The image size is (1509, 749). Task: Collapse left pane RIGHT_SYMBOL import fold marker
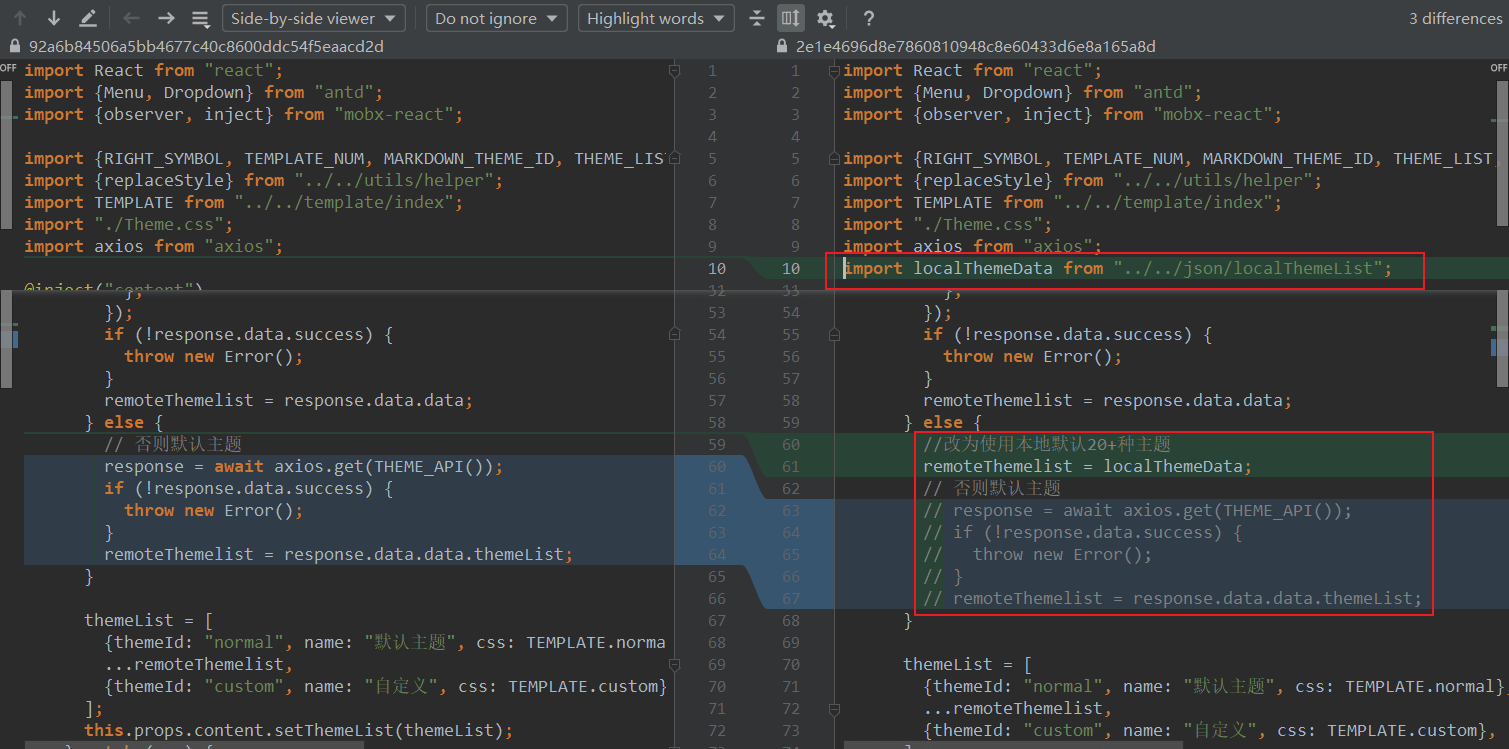(x=673, y=158)
